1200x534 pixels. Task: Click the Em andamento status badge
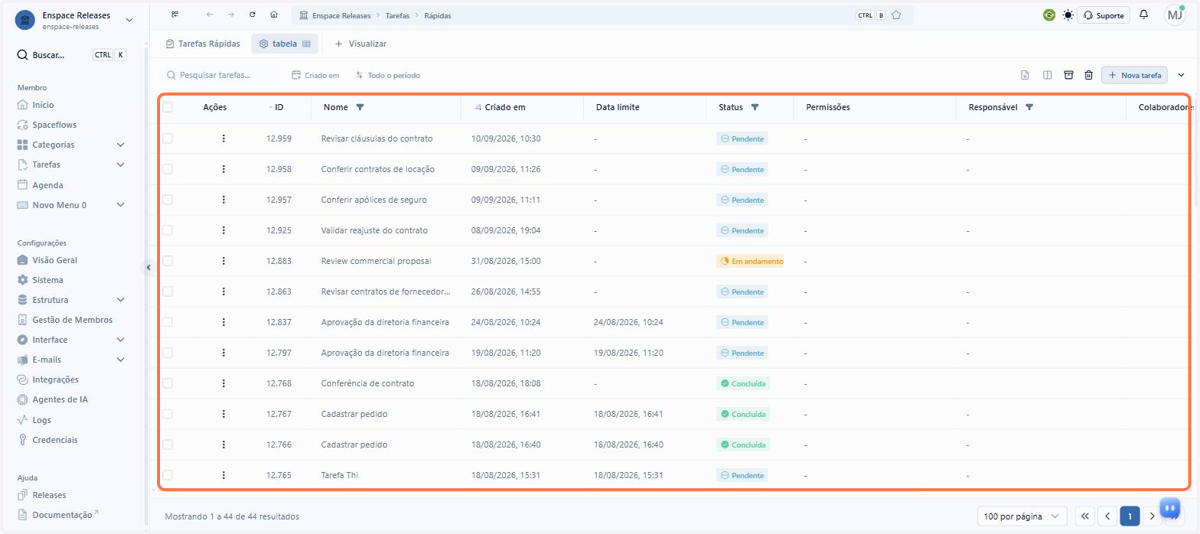pos(751,261)
